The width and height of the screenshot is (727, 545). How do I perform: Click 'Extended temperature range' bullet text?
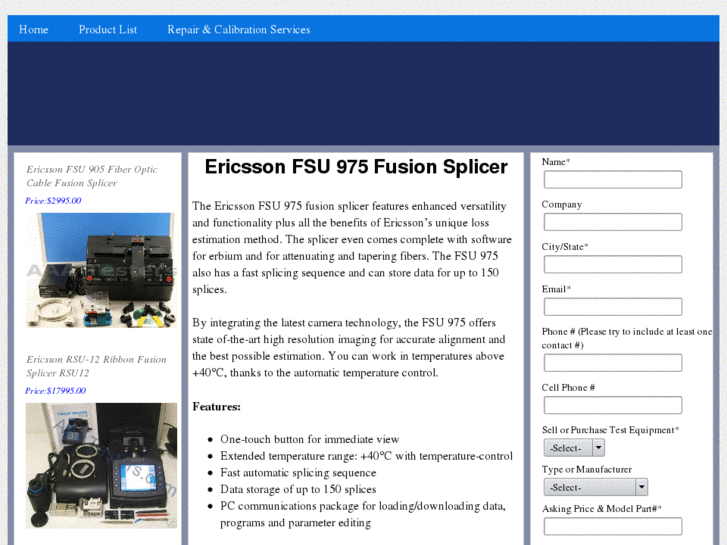[x=366, y=455]
